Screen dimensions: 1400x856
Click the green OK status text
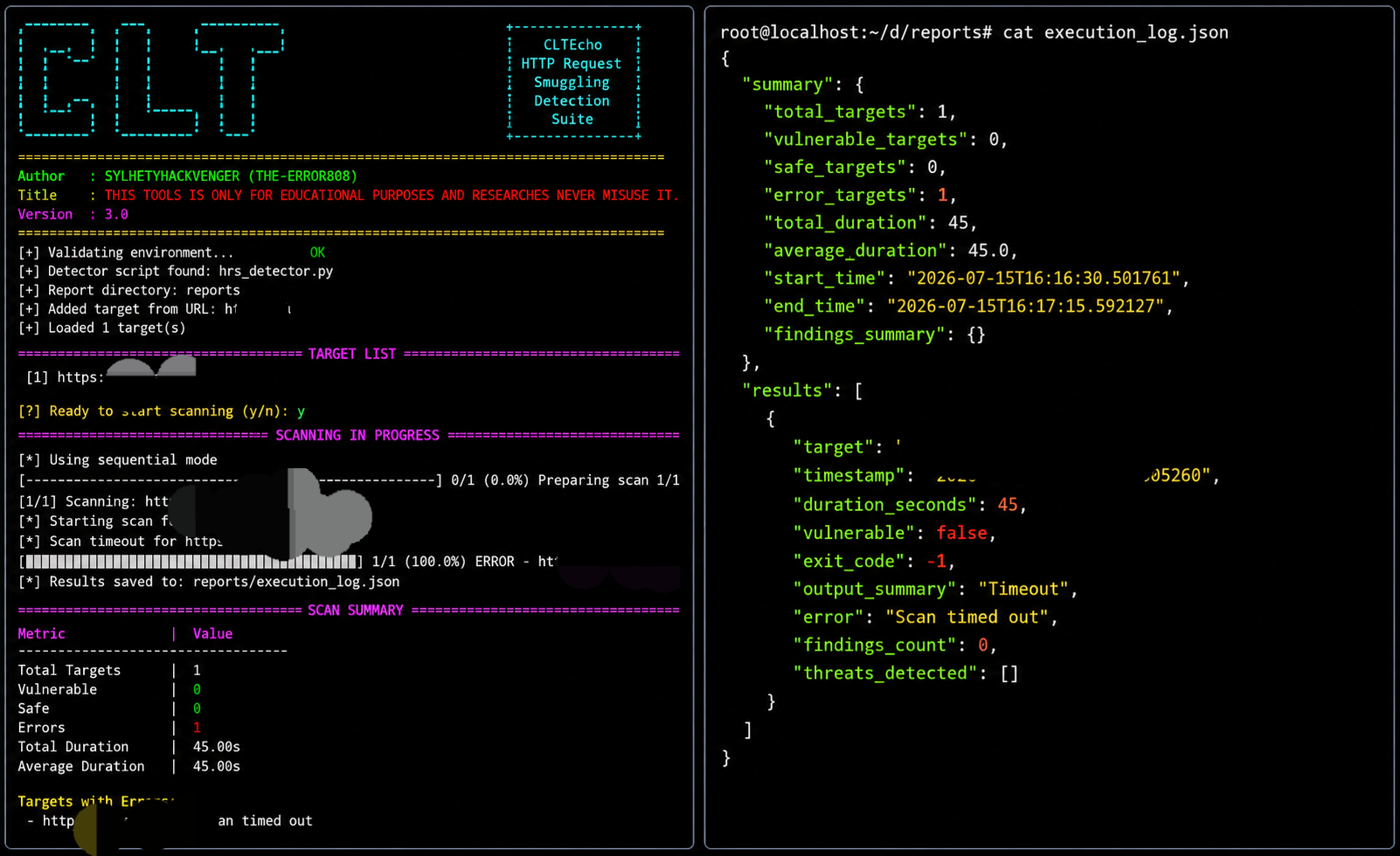pos(317,252)
